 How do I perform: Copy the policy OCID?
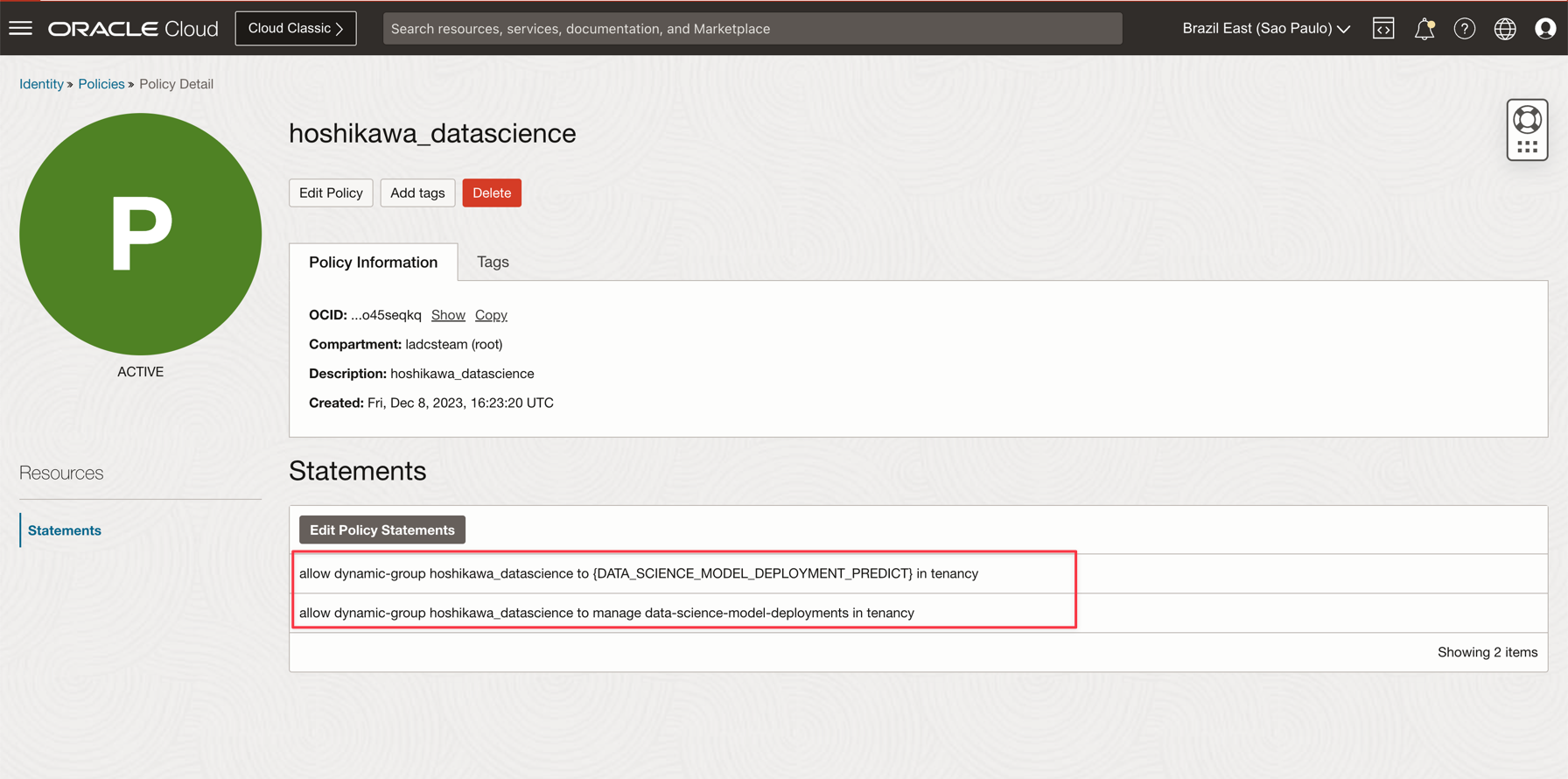(491, 315)
